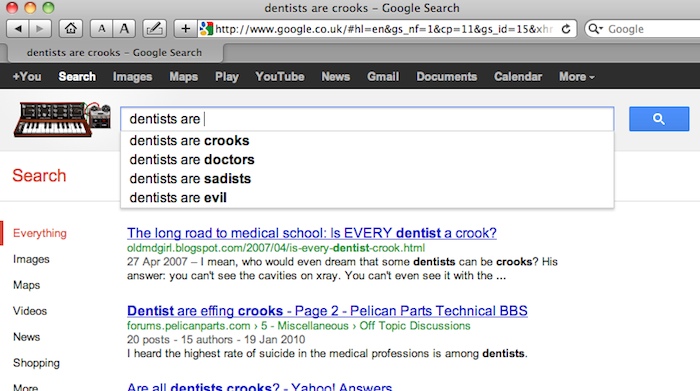
Task: Open 'Is EVERY dentist a crook?' result
Action: click(x=312, y=233)
